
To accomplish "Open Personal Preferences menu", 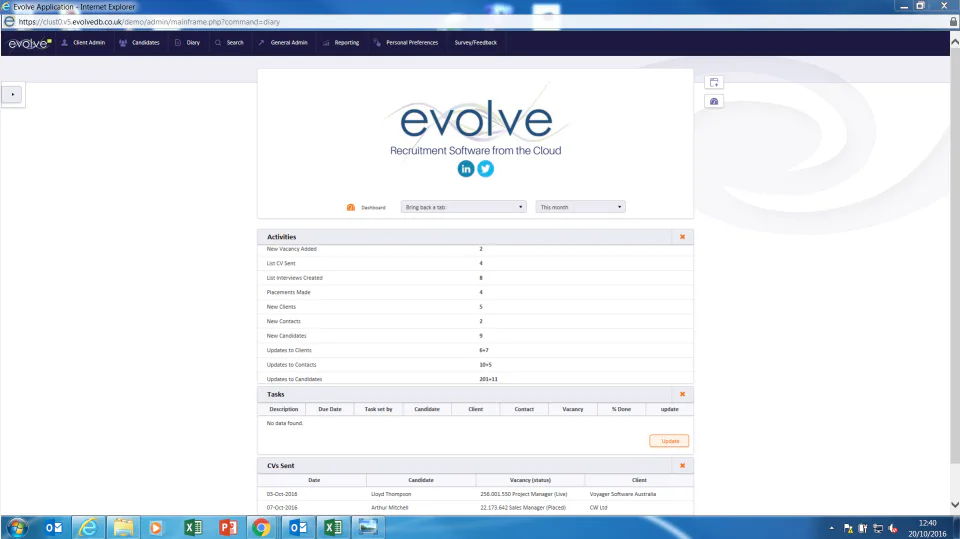I will (405, 43).
